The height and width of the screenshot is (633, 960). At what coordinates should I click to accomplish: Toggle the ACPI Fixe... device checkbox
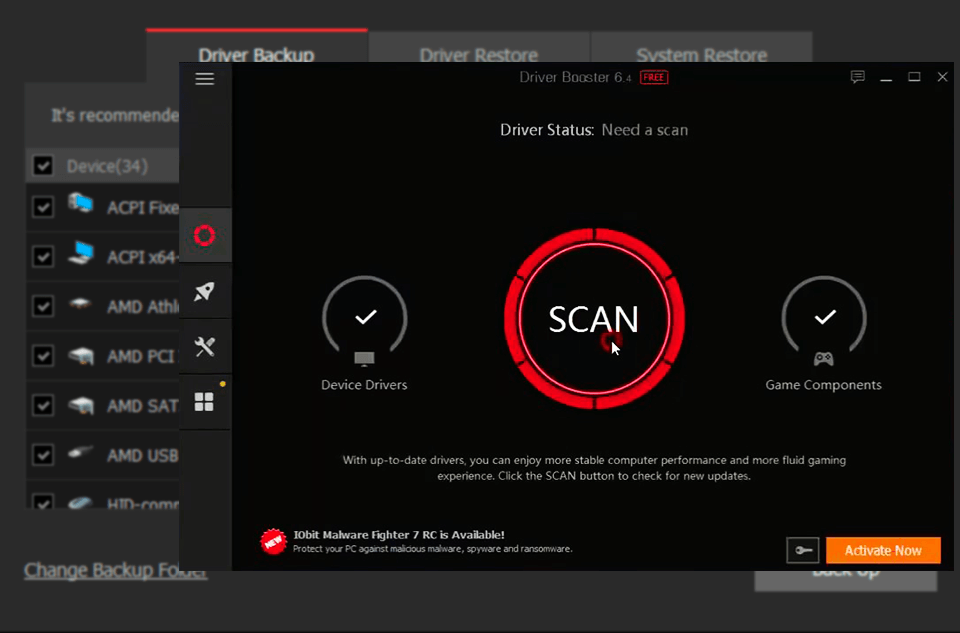click(x=43, y=207)
